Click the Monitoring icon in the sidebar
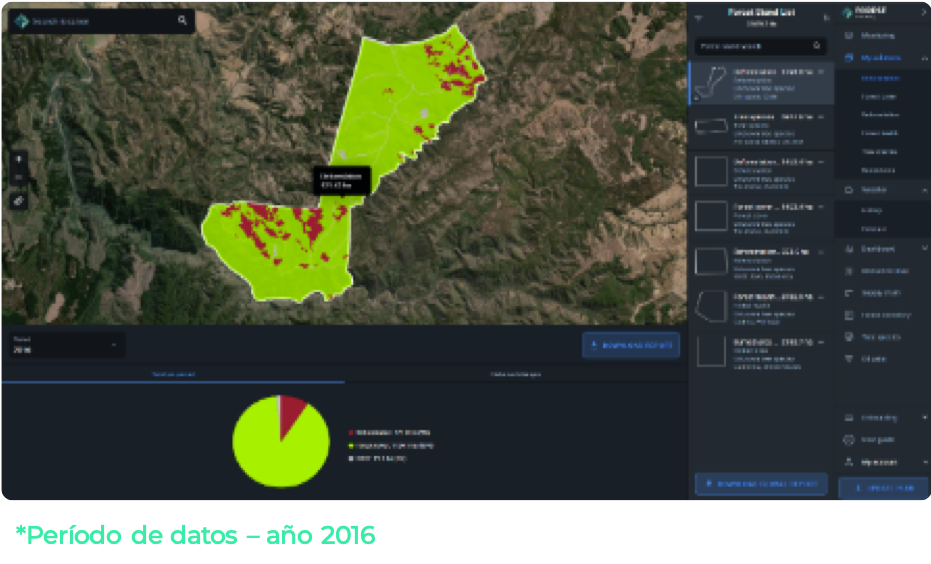Screen dimensions: 931x564 click(848, 36)
